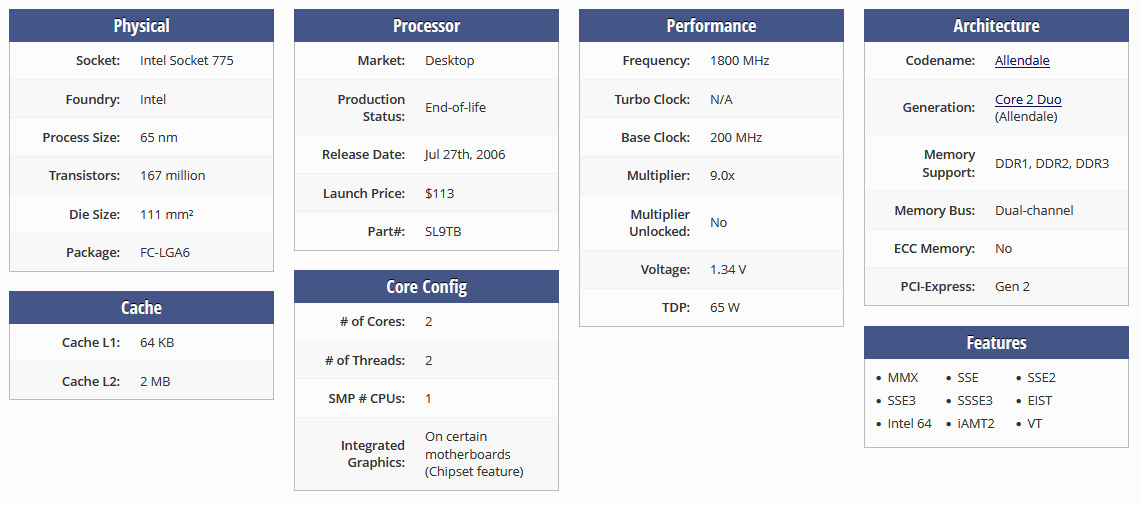The height and width of the screenshot is (505, 1140).
Task: Click the Architecture section header
Action: (x=996, y=26)
